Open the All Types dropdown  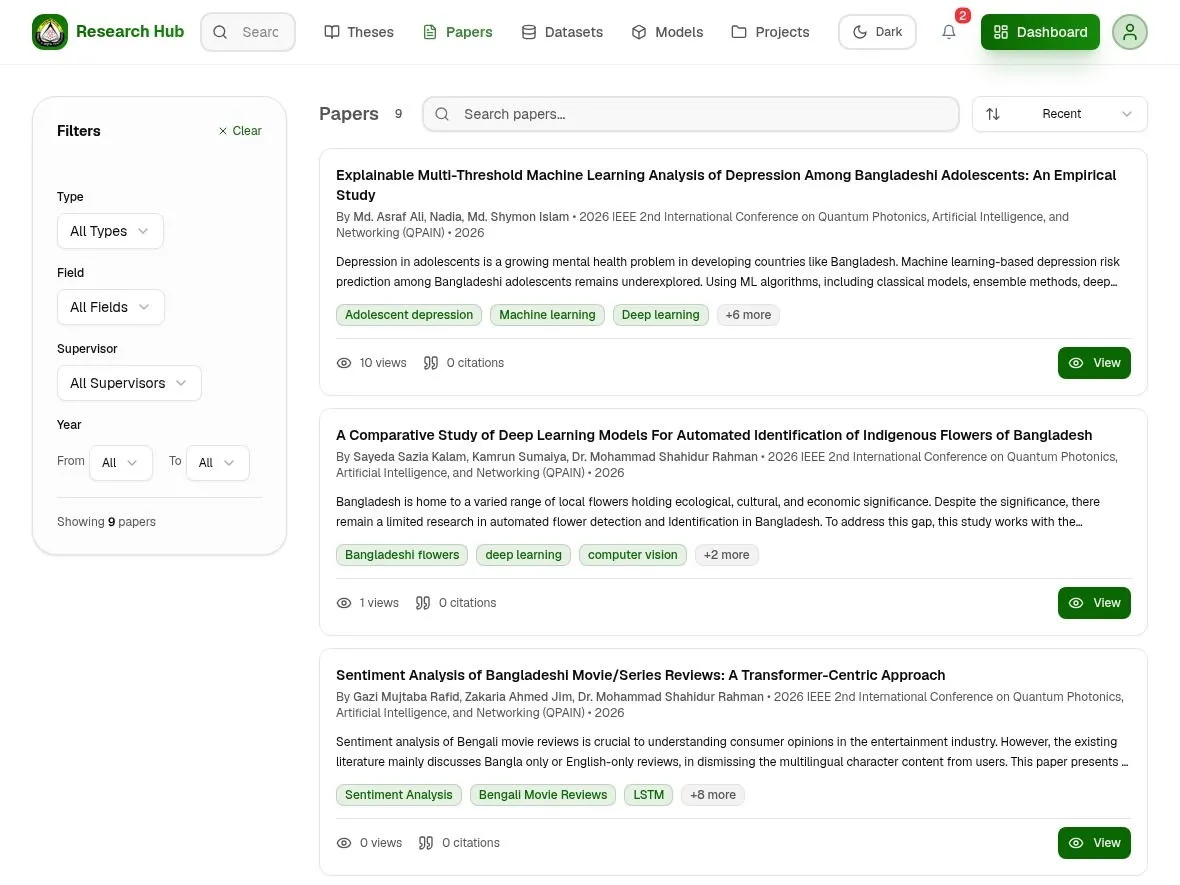(x=110, y=231)
